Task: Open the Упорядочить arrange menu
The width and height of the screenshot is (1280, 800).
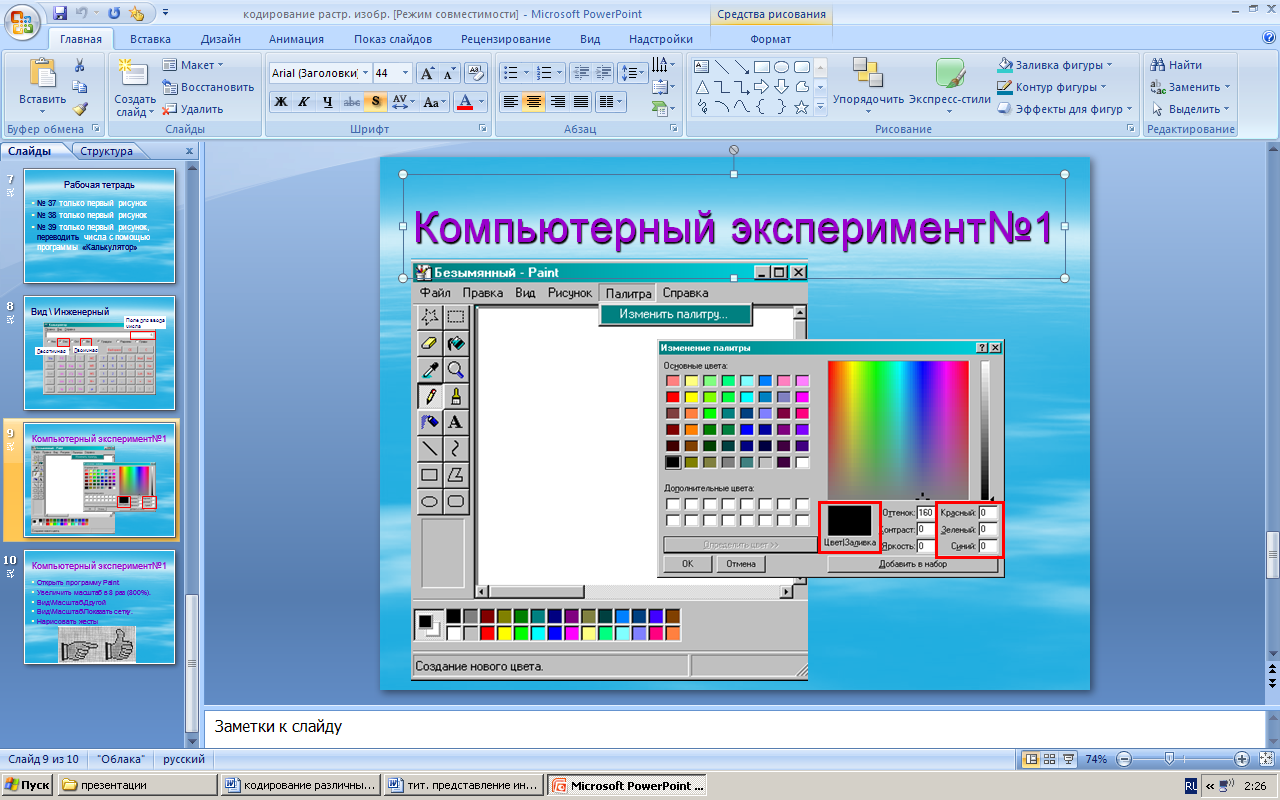Action: 868,85
